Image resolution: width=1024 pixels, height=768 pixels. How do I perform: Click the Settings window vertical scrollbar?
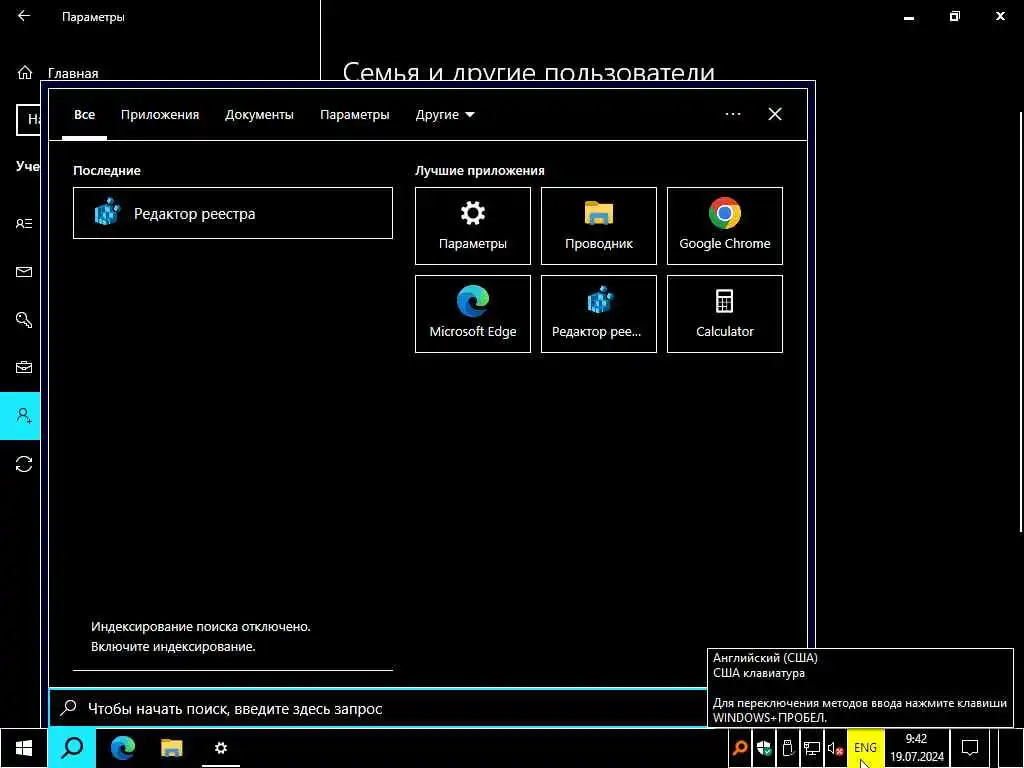tap(1021, 323)
